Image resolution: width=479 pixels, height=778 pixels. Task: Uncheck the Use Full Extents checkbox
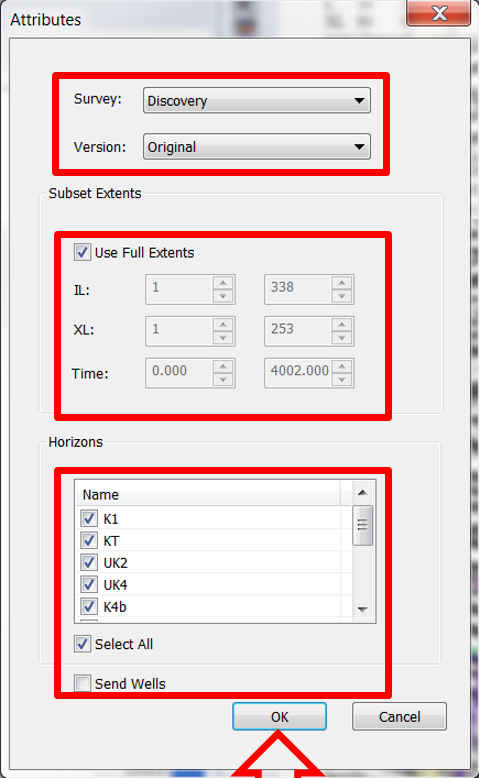coord(82,252)
